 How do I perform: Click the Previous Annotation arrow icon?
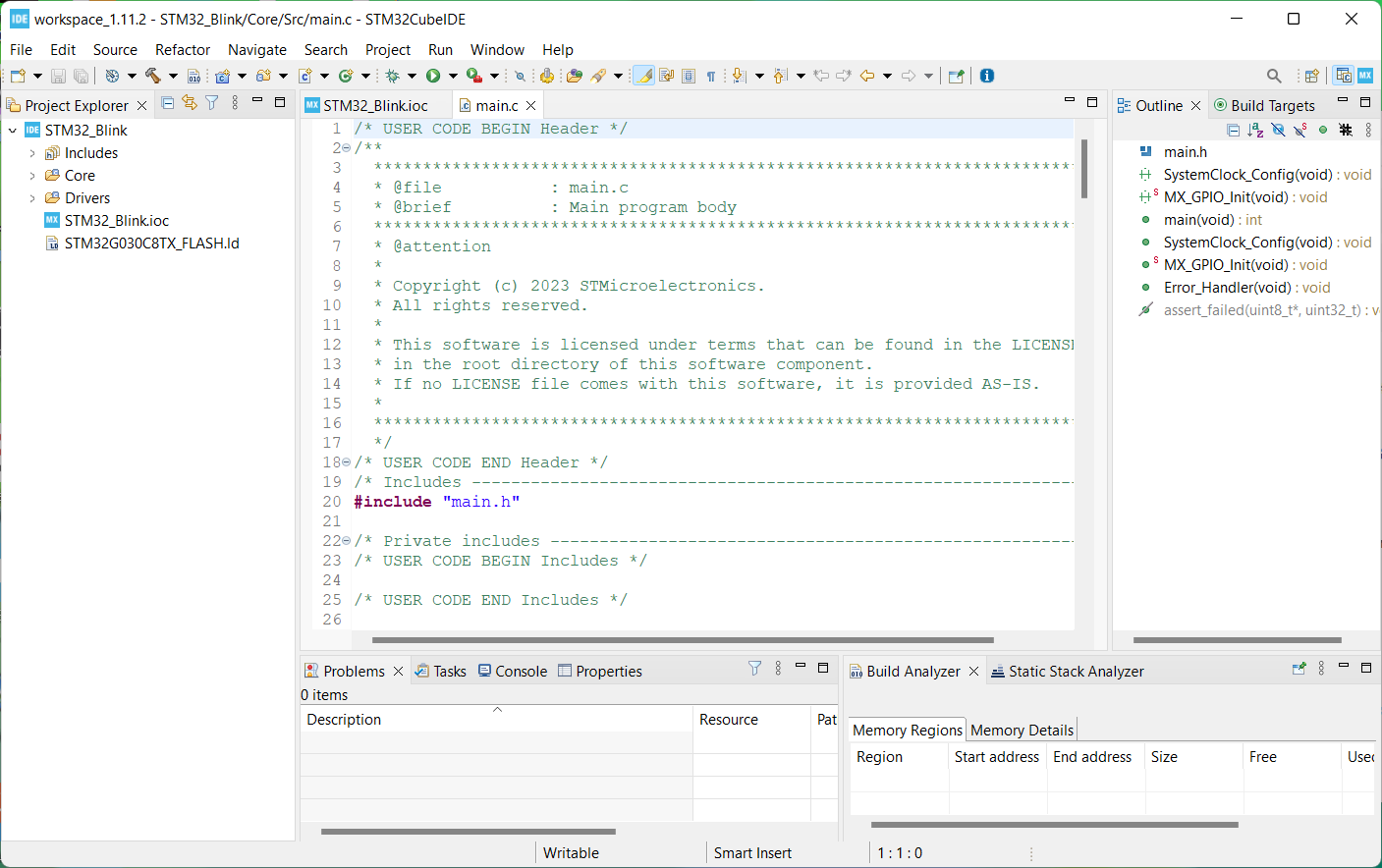(780, 76)
